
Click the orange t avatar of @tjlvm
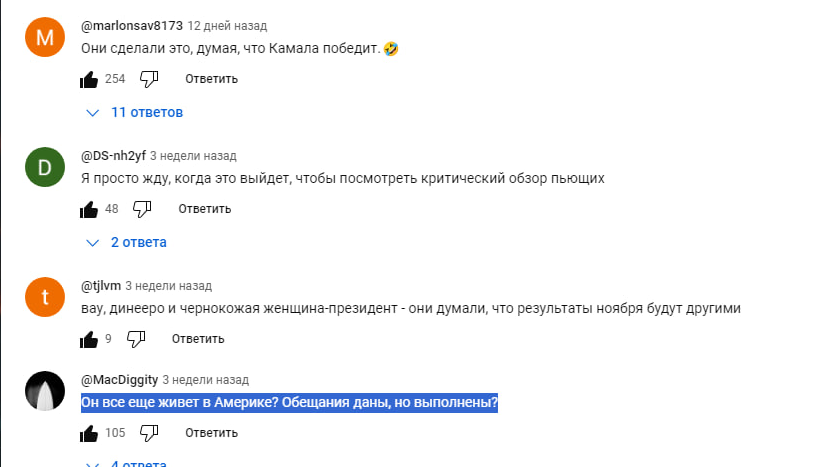click(x=44, y=298)
